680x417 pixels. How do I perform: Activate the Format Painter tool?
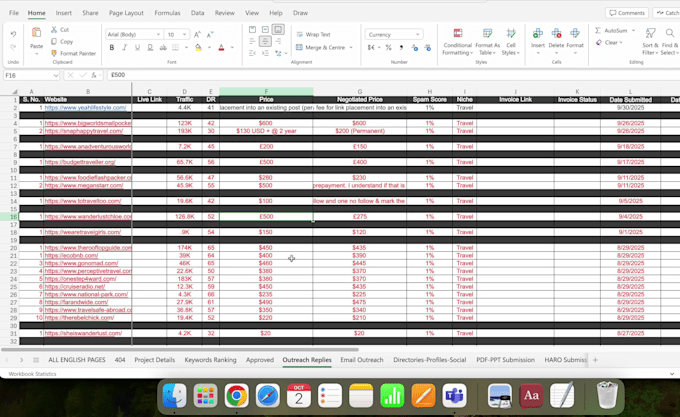click(x=73, y=53)
